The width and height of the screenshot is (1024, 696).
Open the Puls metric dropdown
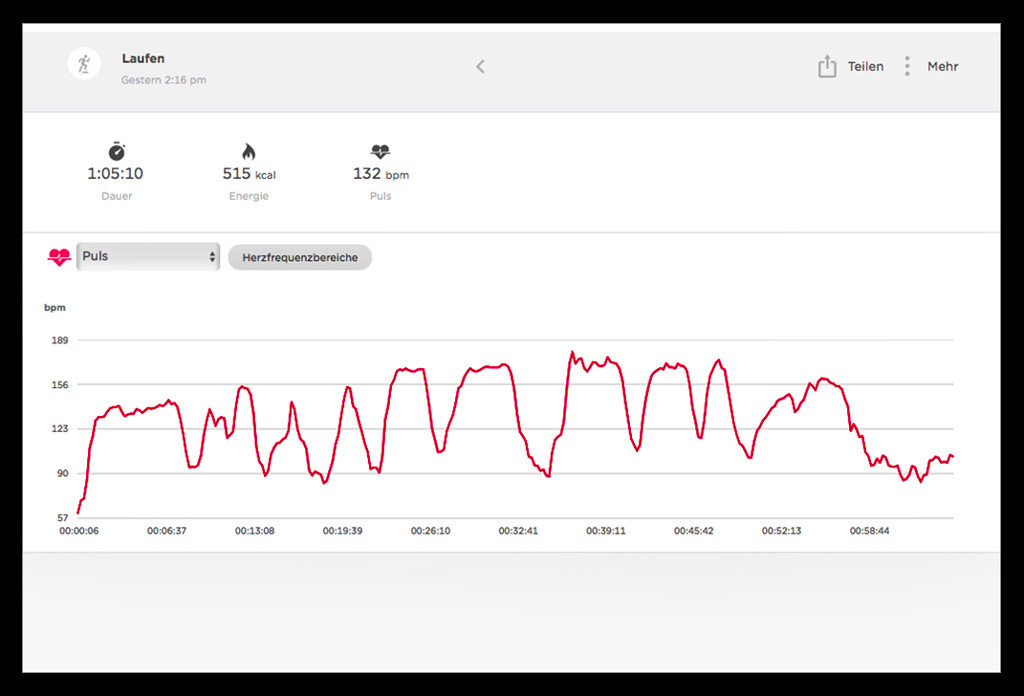[x=148, y=257]
